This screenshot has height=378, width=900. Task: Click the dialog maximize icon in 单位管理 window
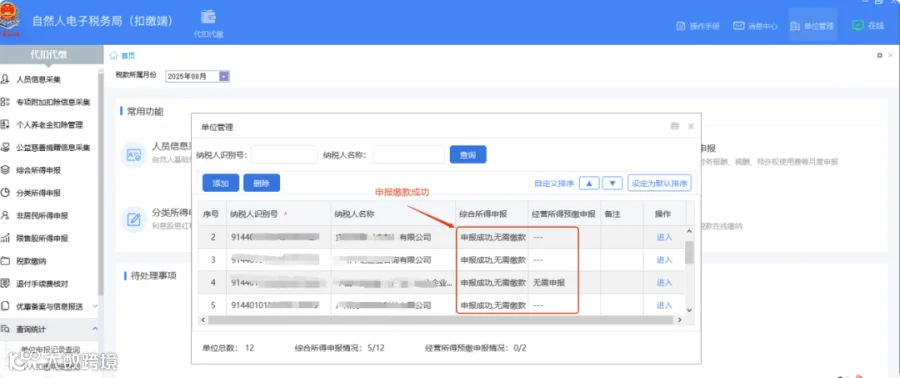(675, 126)
